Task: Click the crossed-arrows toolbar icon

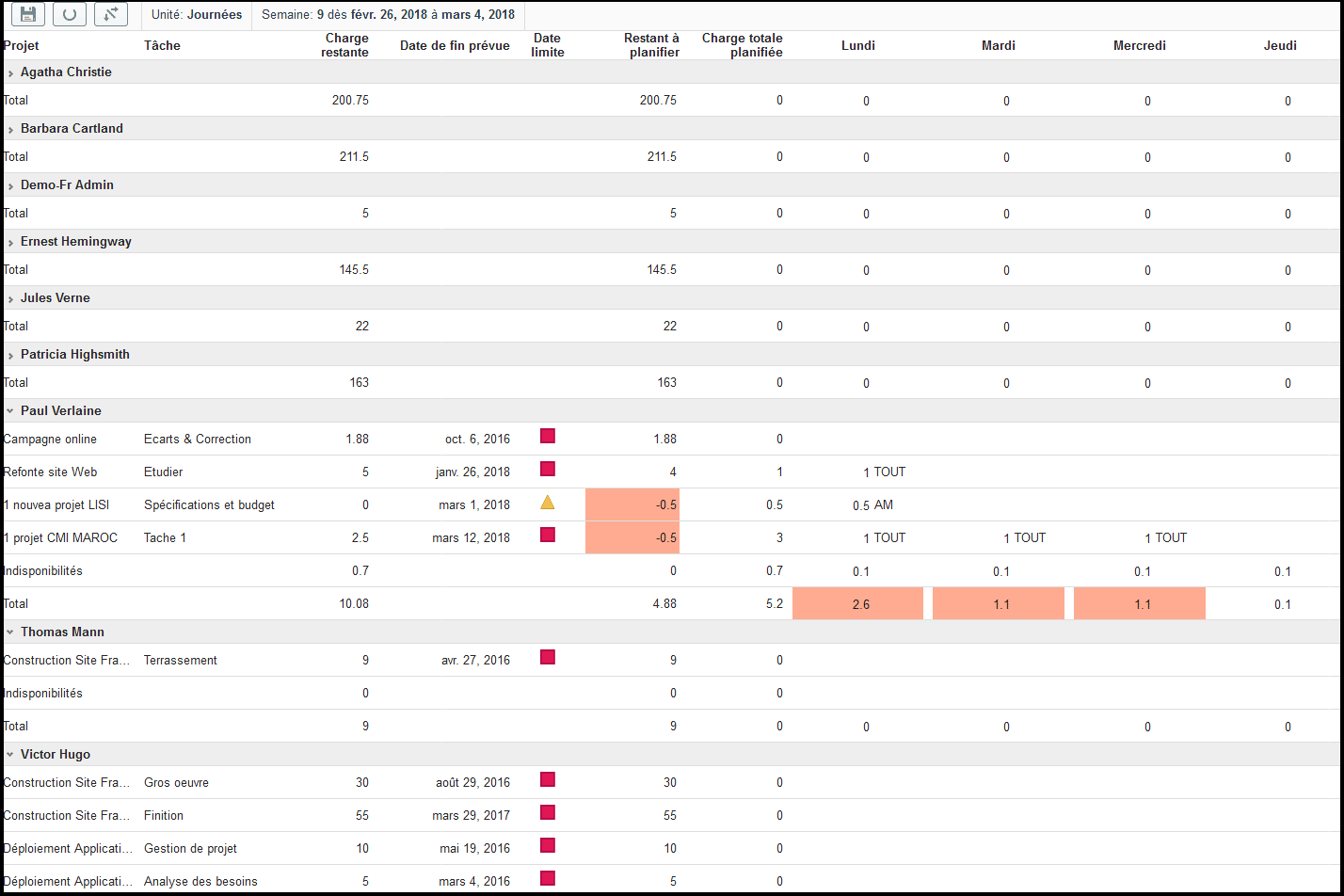Action: [x=111, y=14]
